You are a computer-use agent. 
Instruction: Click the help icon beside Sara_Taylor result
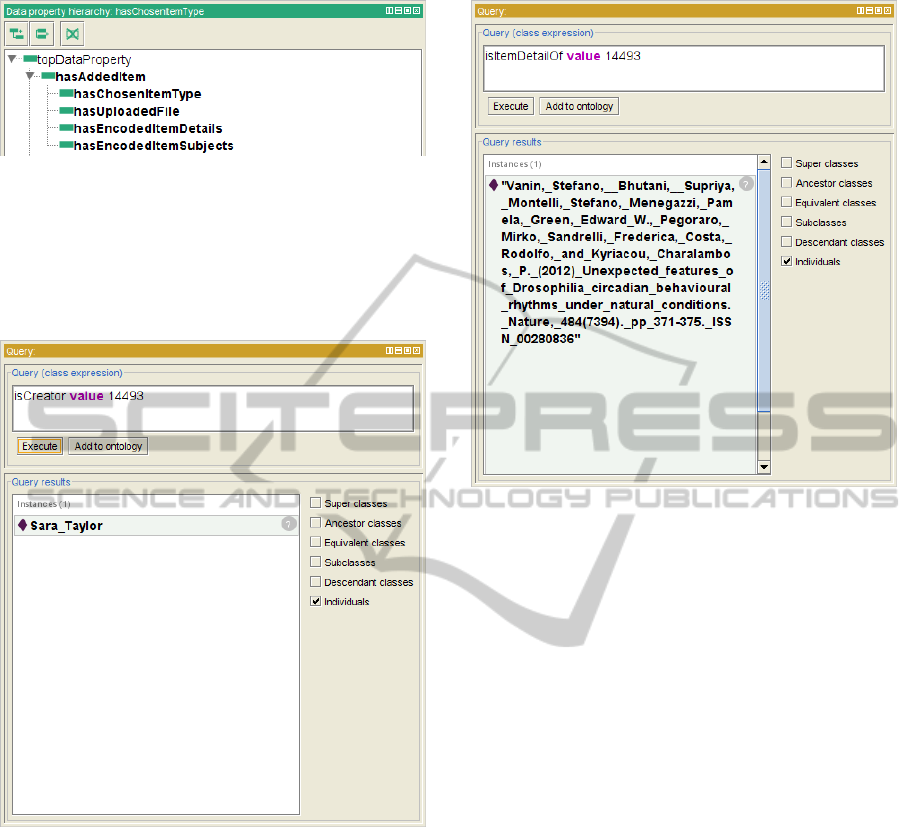click(288, 524)
